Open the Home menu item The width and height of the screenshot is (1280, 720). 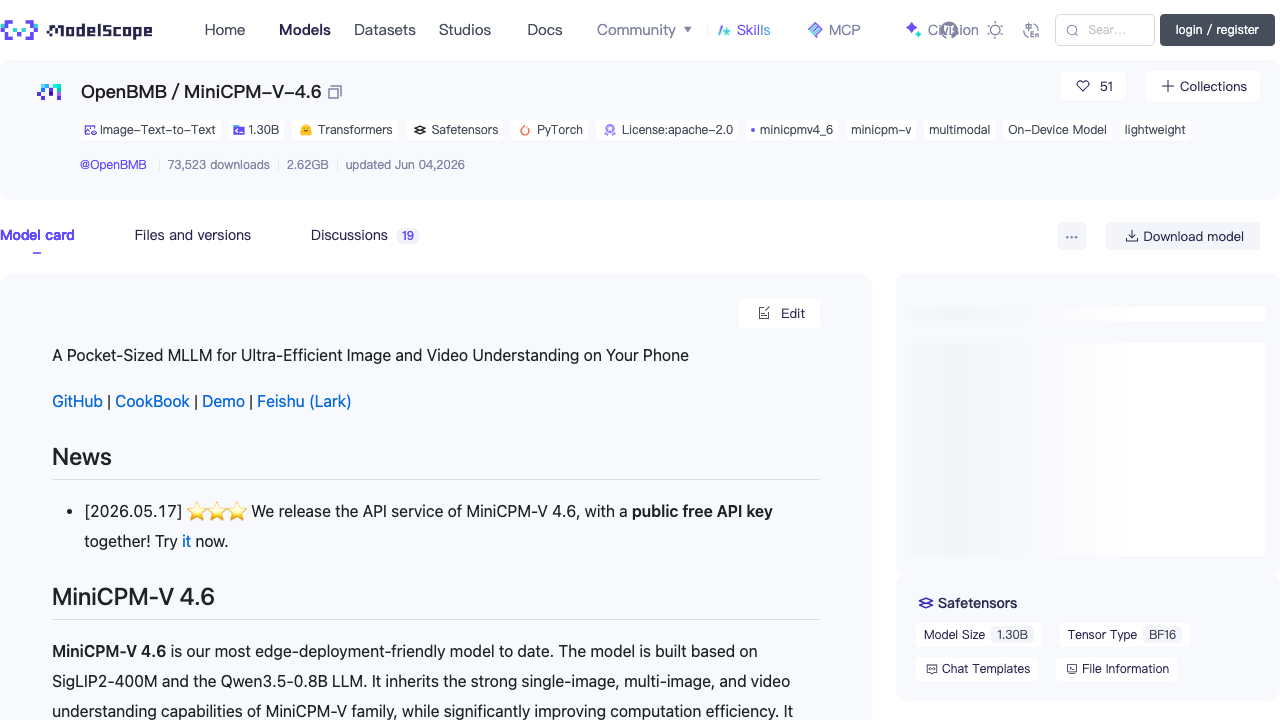coord(225,30)
